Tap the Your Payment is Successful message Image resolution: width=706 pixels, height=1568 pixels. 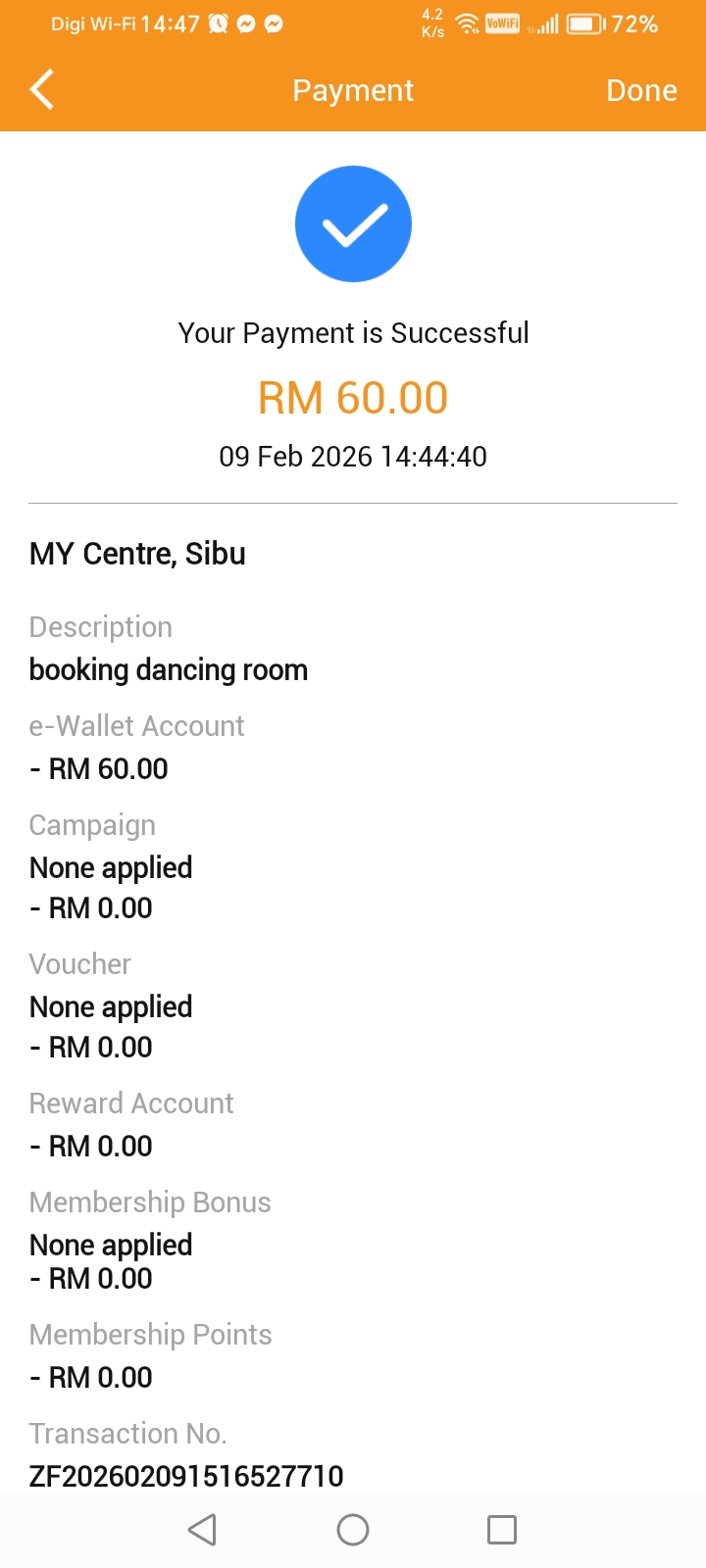click(353, 333)
